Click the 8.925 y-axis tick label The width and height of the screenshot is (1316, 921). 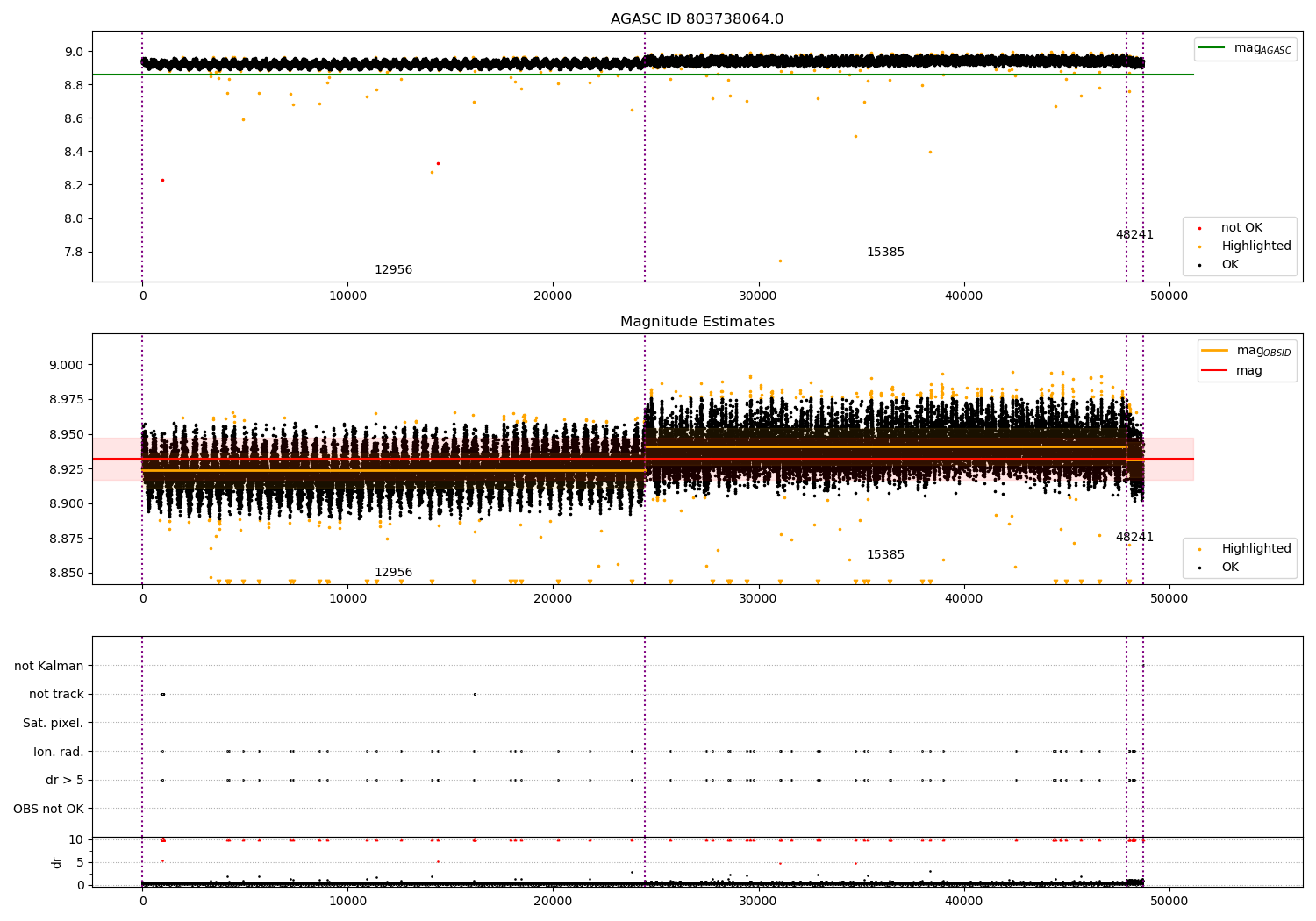[66, 469]
